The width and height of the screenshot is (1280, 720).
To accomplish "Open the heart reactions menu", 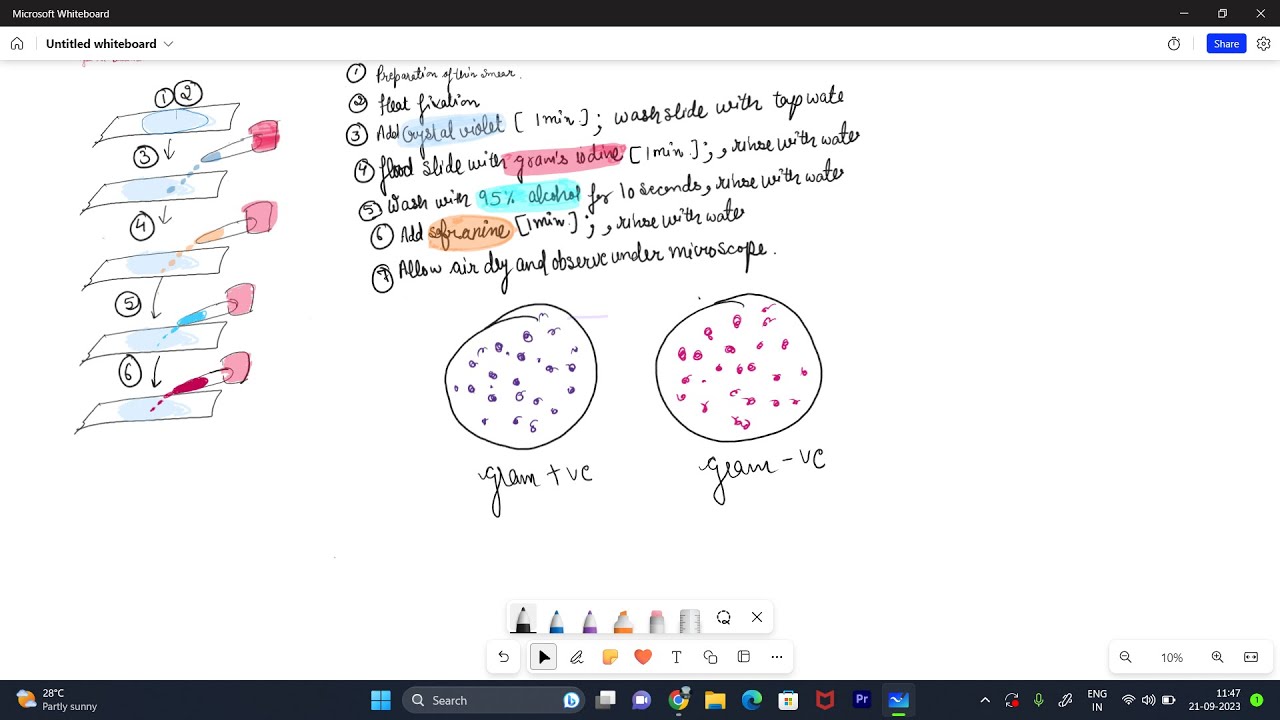I will coord(643,657).
